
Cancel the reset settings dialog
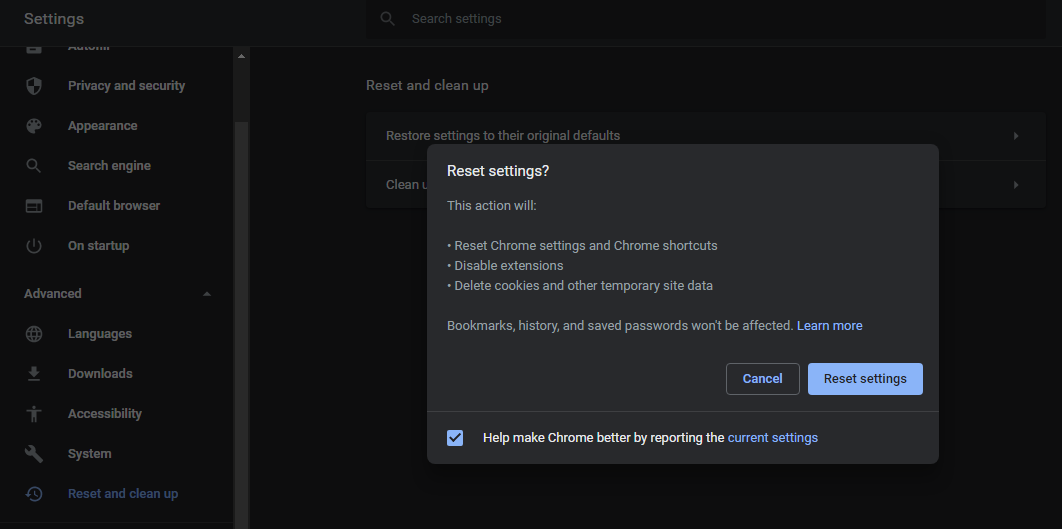pyautogui.click(x=762, y=379)
